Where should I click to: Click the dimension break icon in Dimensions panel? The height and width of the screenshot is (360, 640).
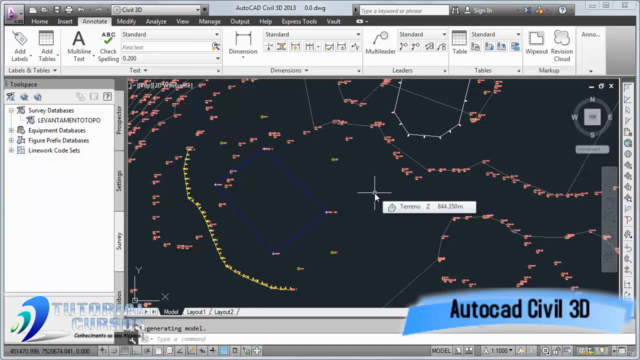[269, 47]
